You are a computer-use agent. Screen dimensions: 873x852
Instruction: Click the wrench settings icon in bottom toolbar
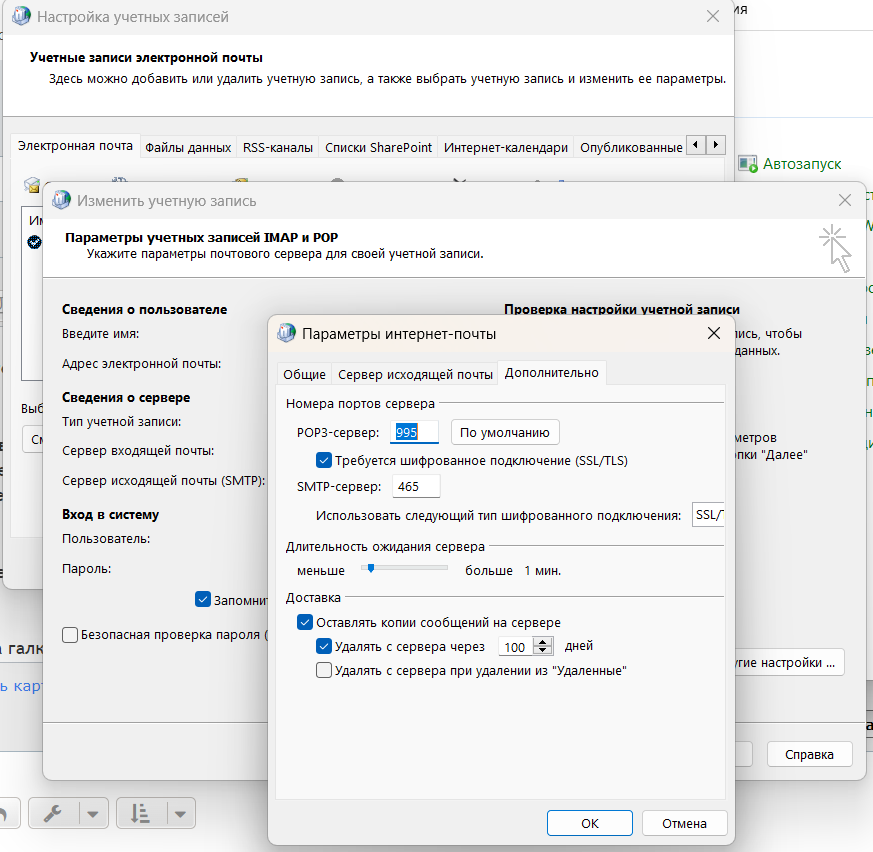tap(53, 814)
